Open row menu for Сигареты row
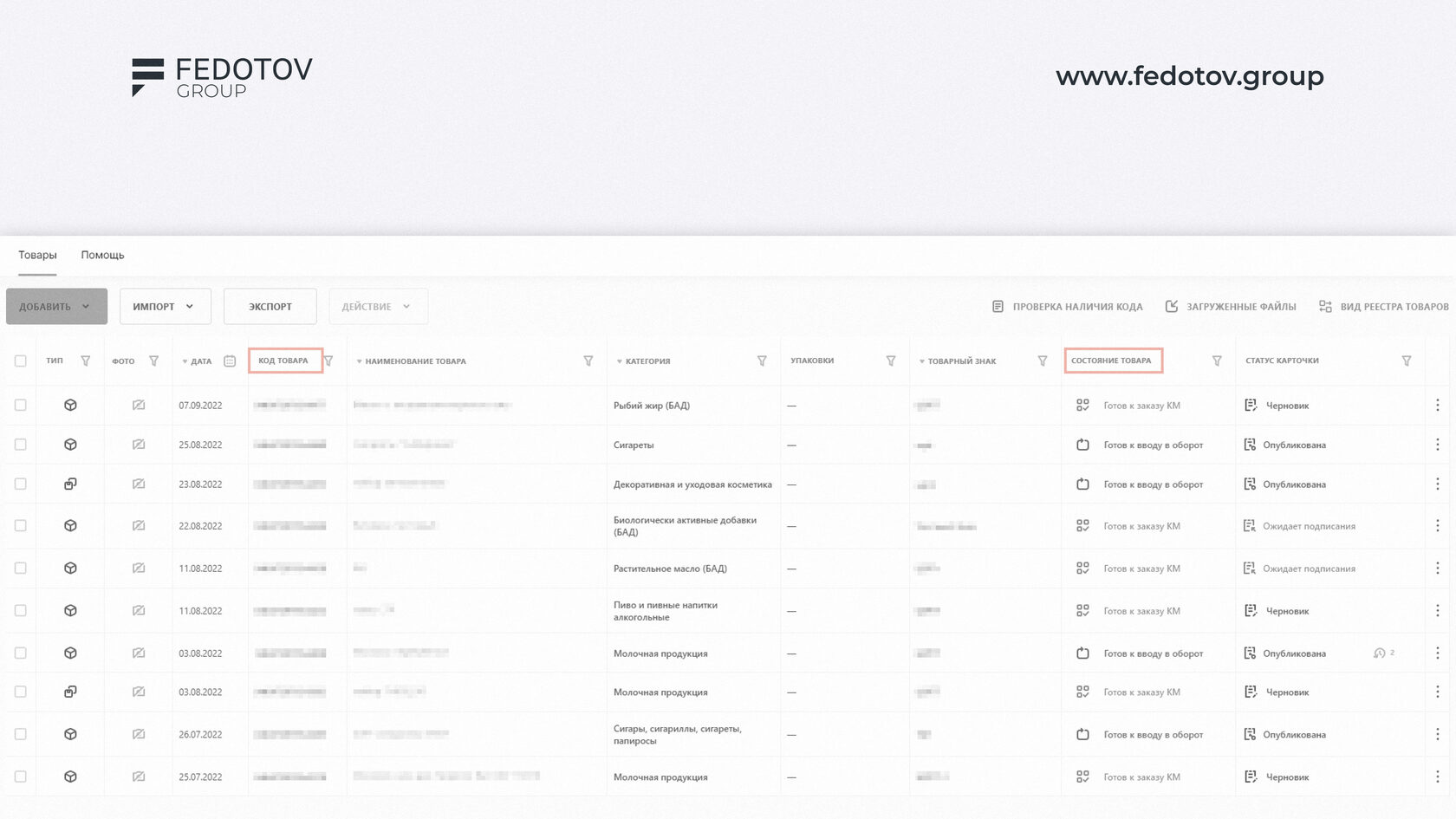 [1437, 445]
